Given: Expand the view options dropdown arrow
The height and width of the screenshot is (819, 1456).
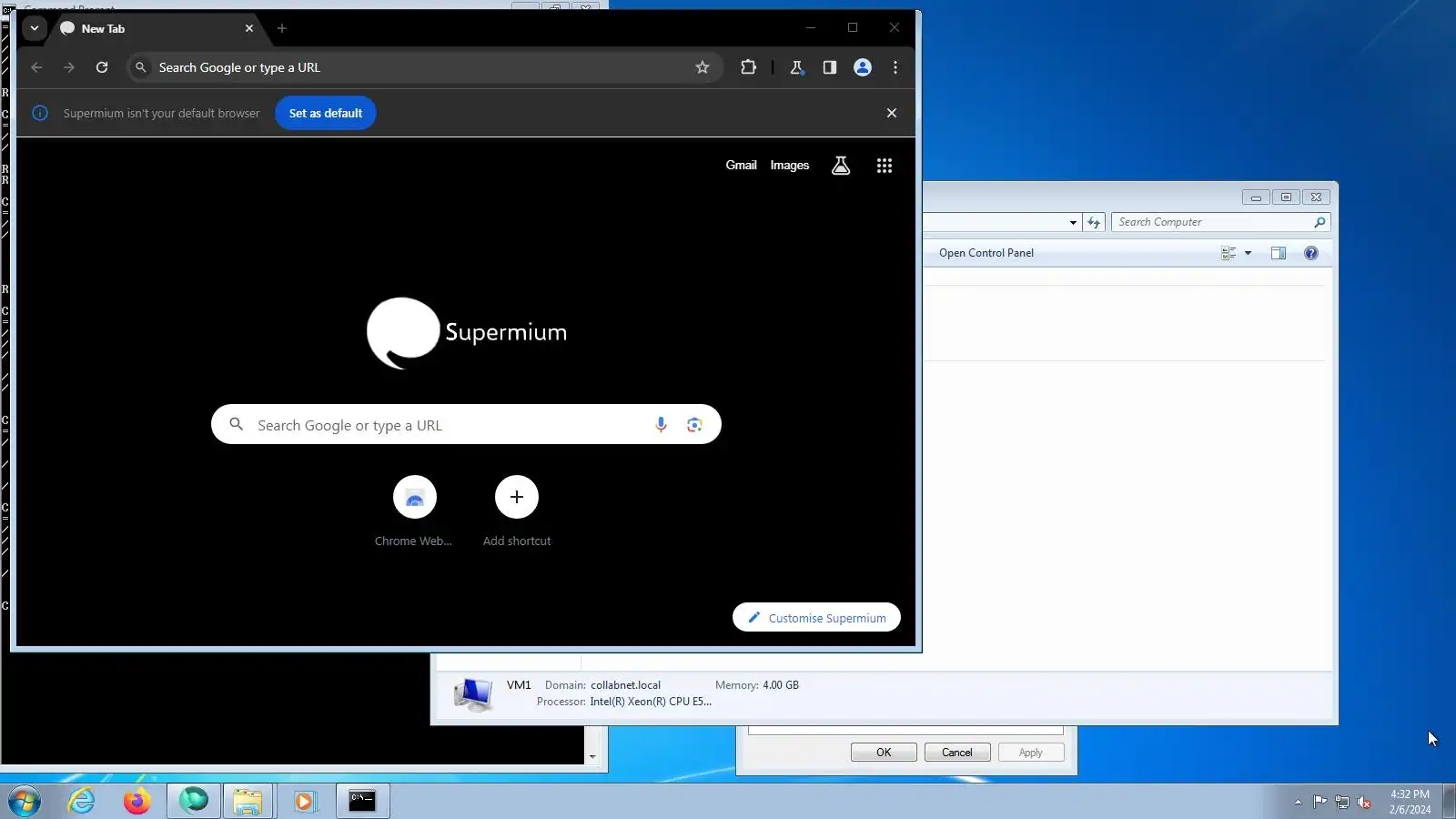Looking at the screenshot, I should [x=1249, y=253].
